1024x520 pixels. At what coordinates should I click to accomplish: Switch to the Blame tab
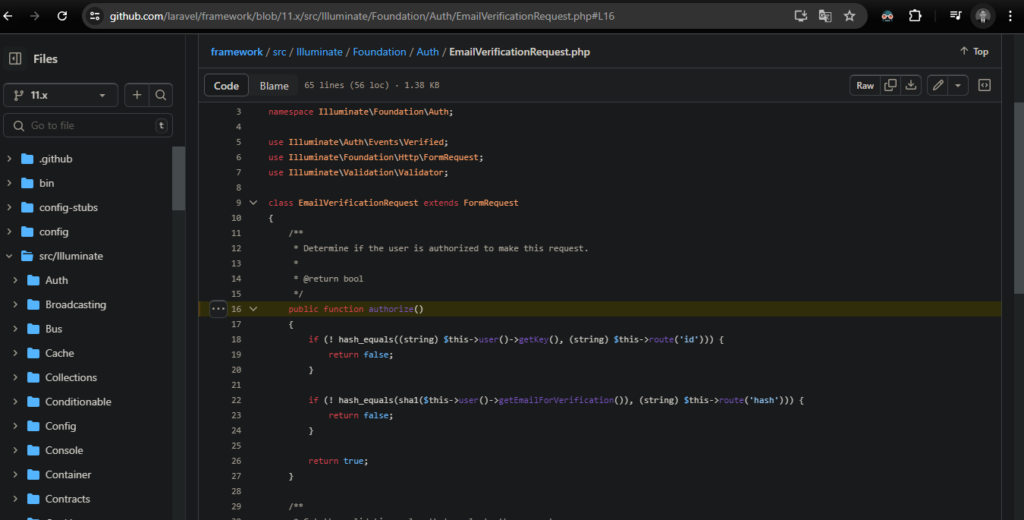coord(274,86)
